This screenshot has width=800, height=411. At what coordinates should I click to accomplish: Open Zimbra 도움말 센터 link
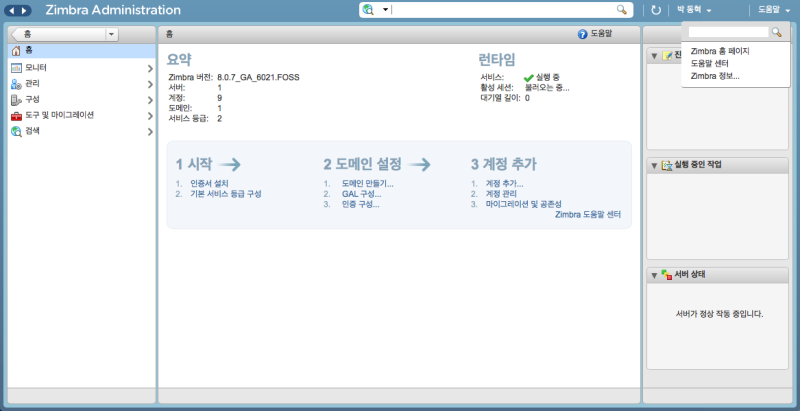(x=588, y=215)
